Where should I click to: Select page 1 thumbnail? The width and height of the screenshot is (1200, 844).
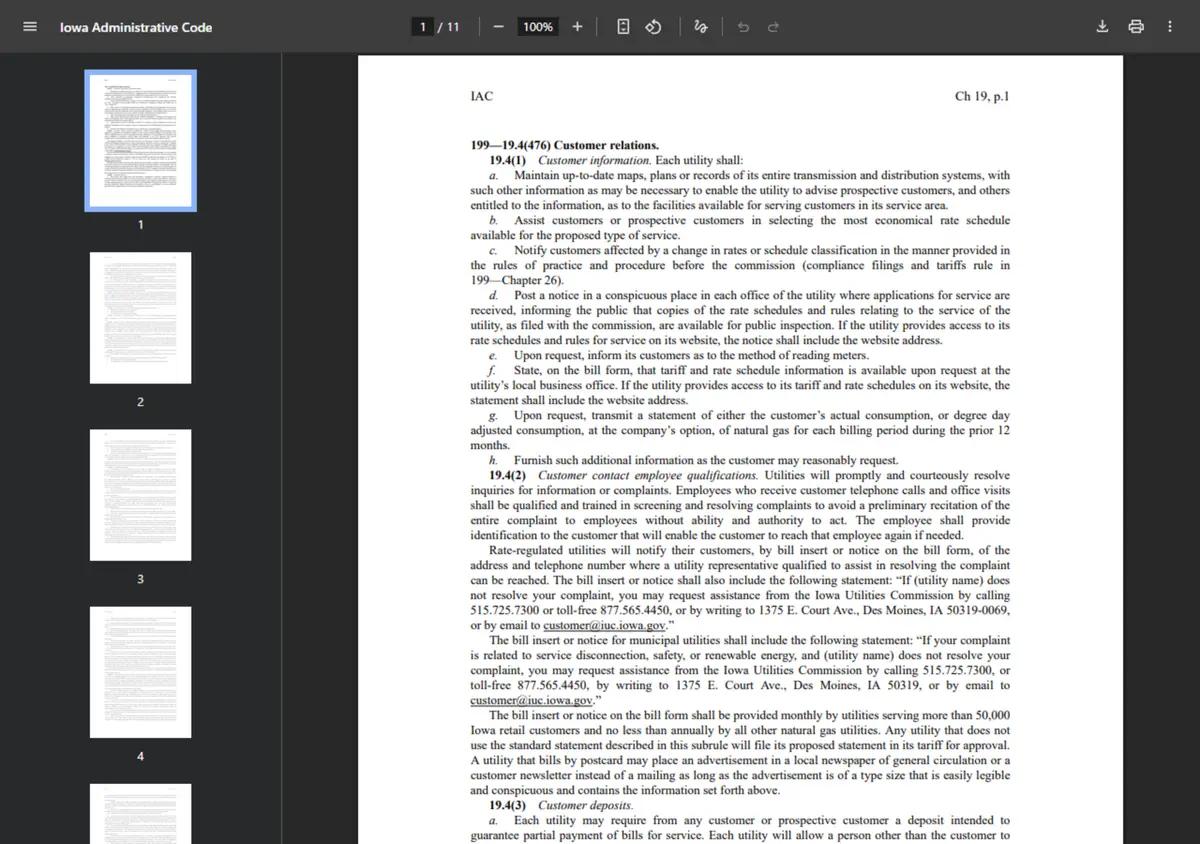coord(140,140)
